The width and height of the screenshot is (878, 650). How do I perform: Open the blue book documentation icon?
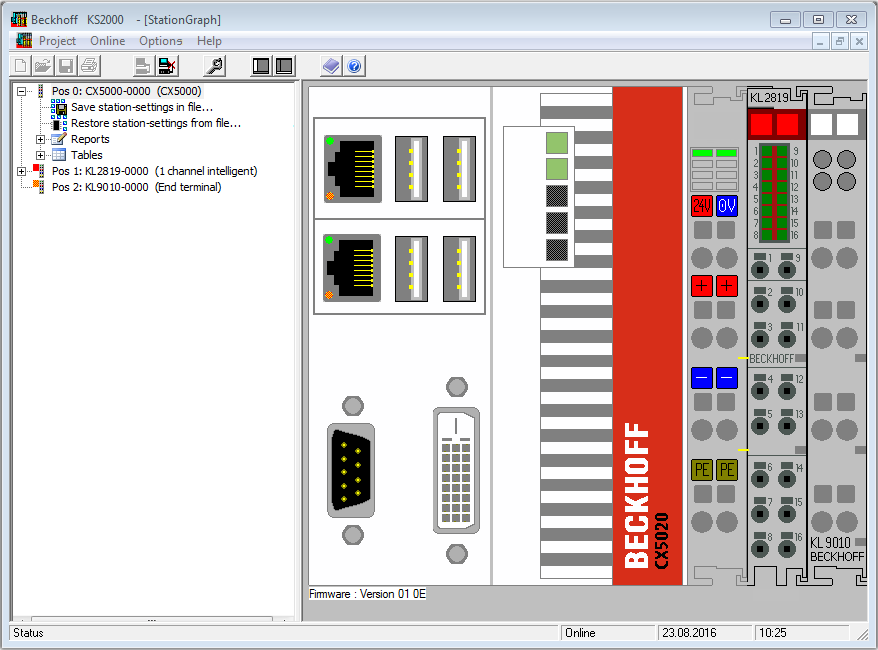(x=331, y=66)
